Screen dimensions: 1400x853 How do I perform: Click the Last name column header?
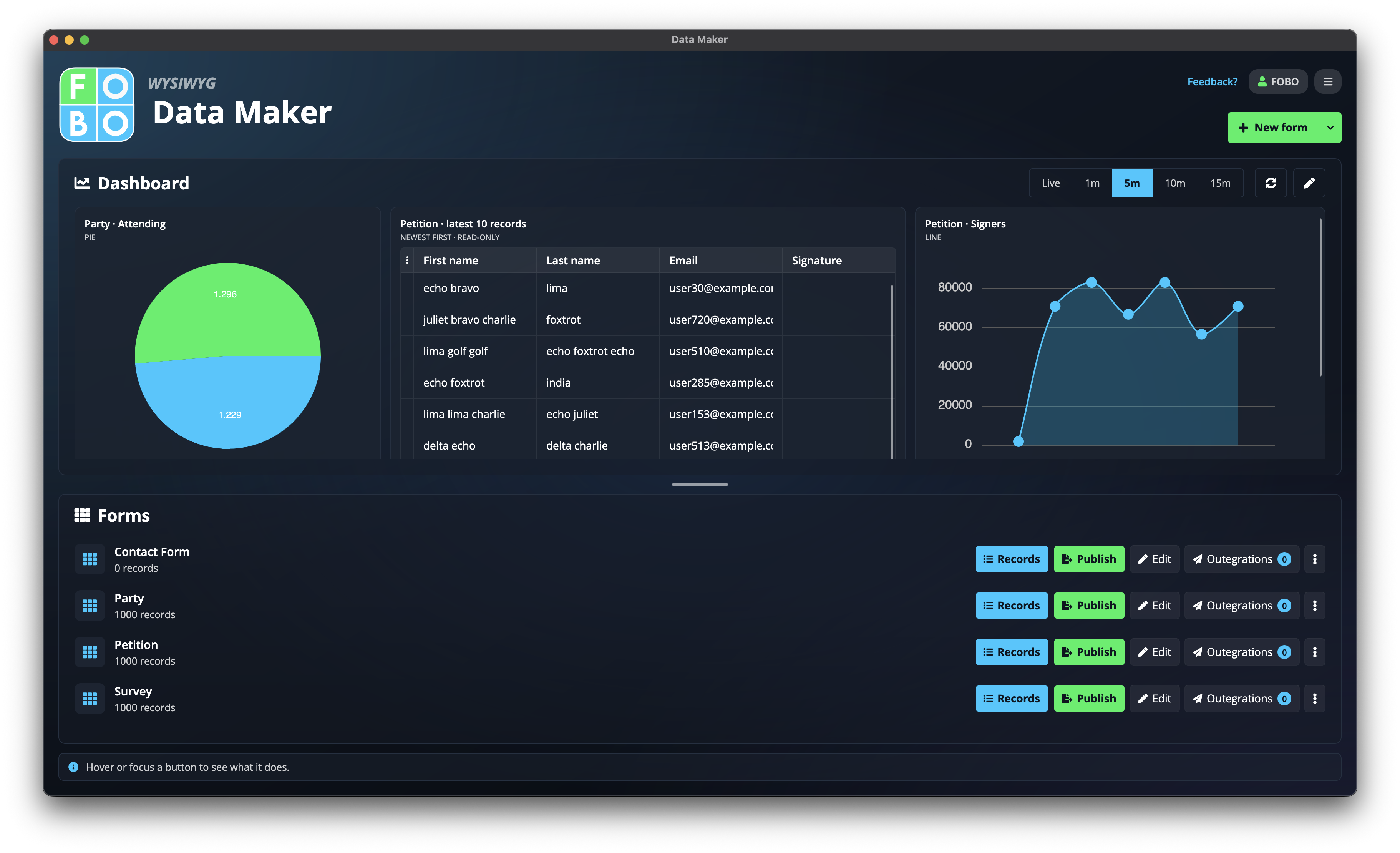[598, 260]
